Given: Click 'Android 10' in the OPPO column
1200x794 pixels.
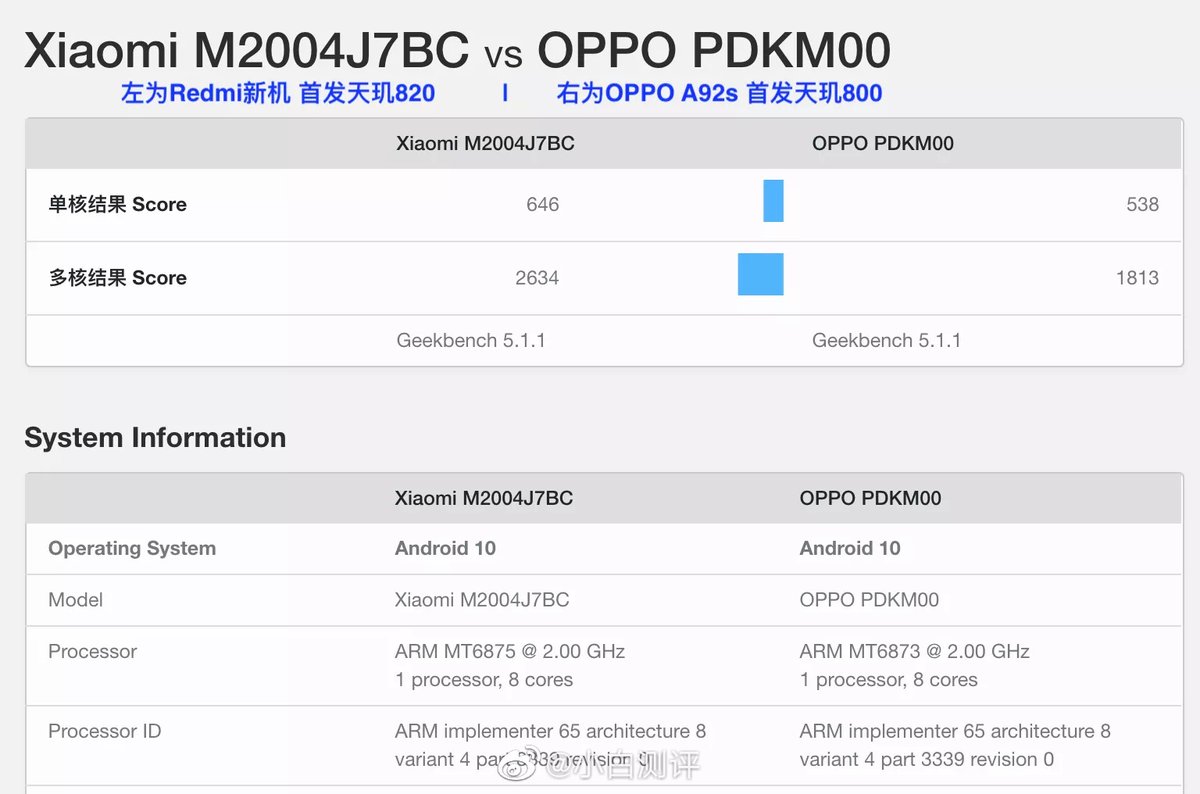Looking at the screenshot, I should 850,549.
